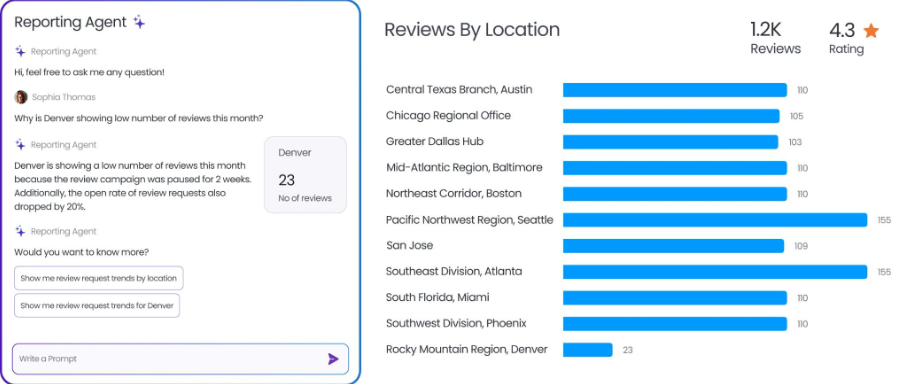Click the sparkle icon beside Reporting Agent title
This screenshot has width=904, height=384.
pos(139,22)
